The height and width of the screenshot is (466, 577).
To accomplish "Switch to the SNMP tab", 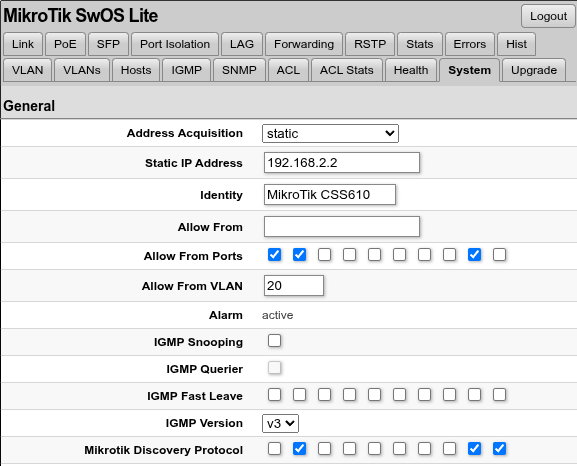I will [x=239, y=70].
